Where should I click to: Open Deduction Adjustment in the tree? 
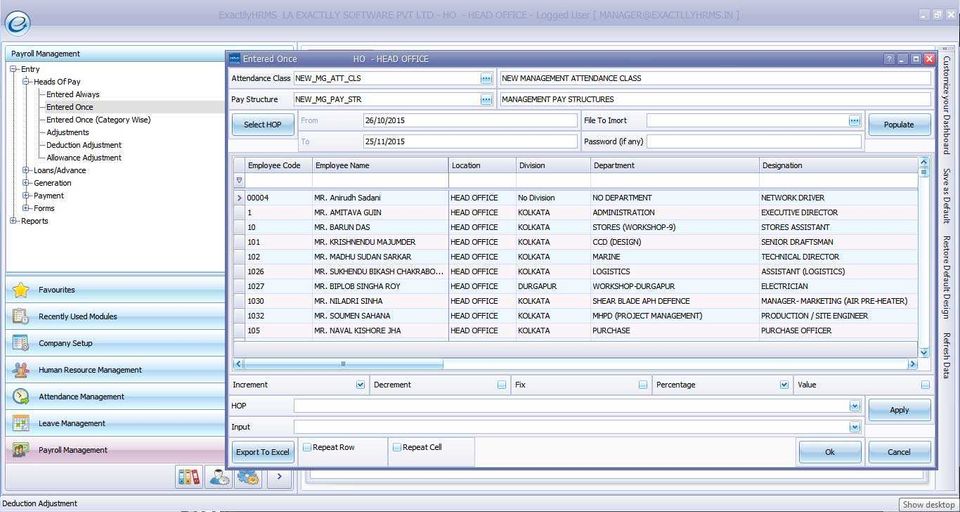point(84,145)
